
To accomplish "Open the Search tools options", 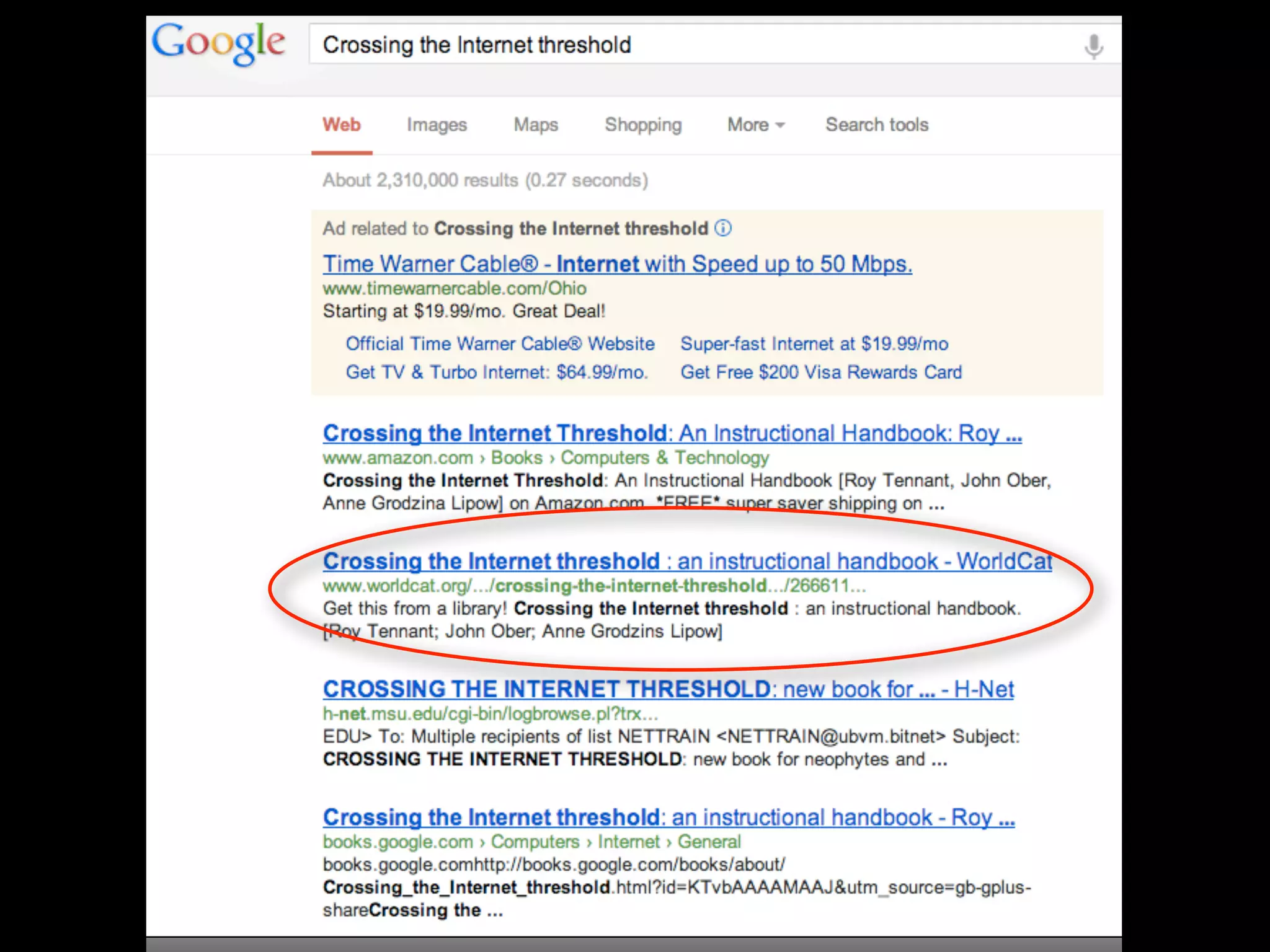I will [877, 125].
